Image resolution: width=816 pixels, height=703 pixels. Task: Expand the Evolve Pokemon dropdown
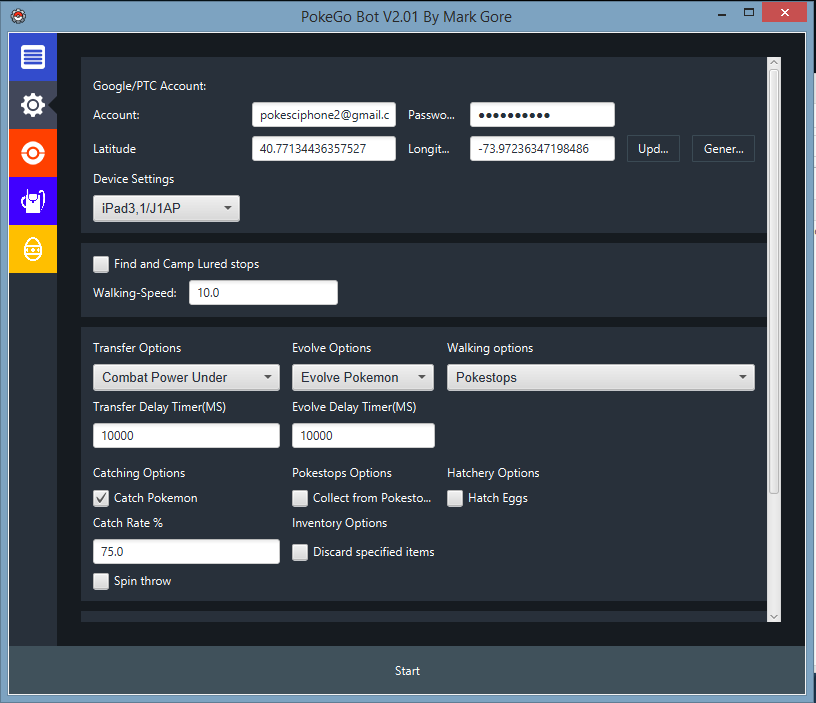(x=362, y=377)
